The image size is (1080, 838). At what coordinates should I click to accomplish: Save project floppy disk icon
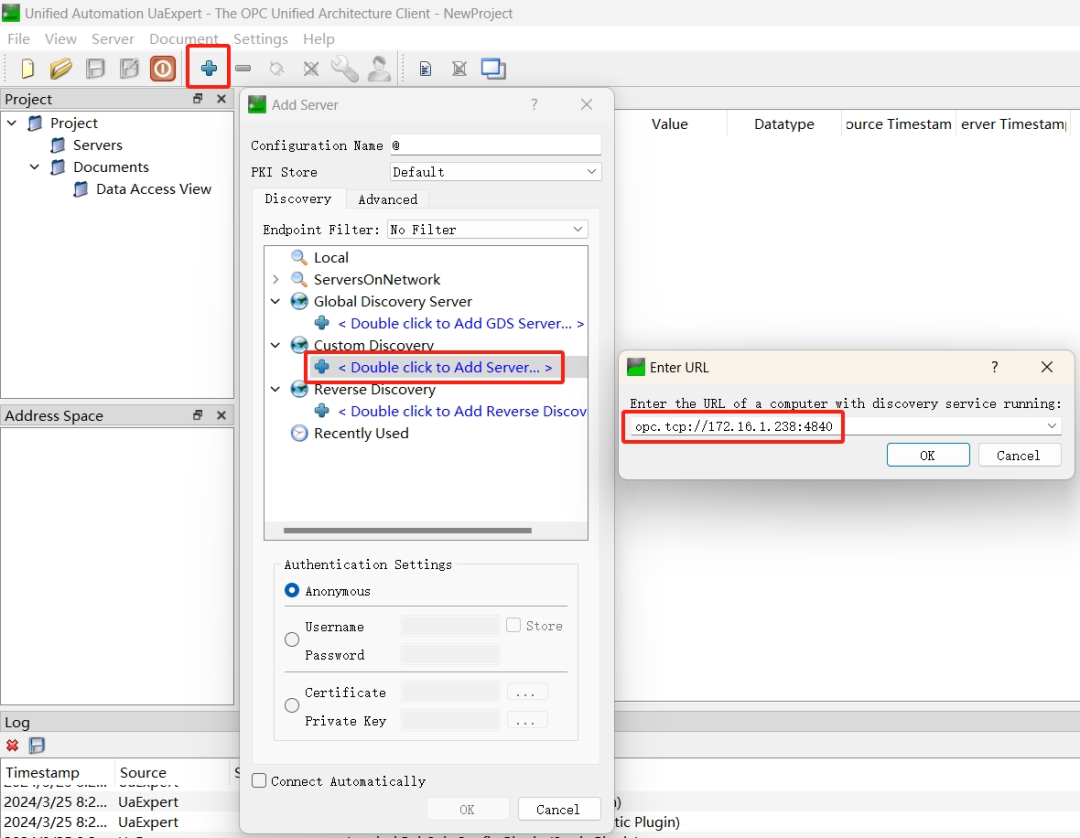[x=95, y=69]
